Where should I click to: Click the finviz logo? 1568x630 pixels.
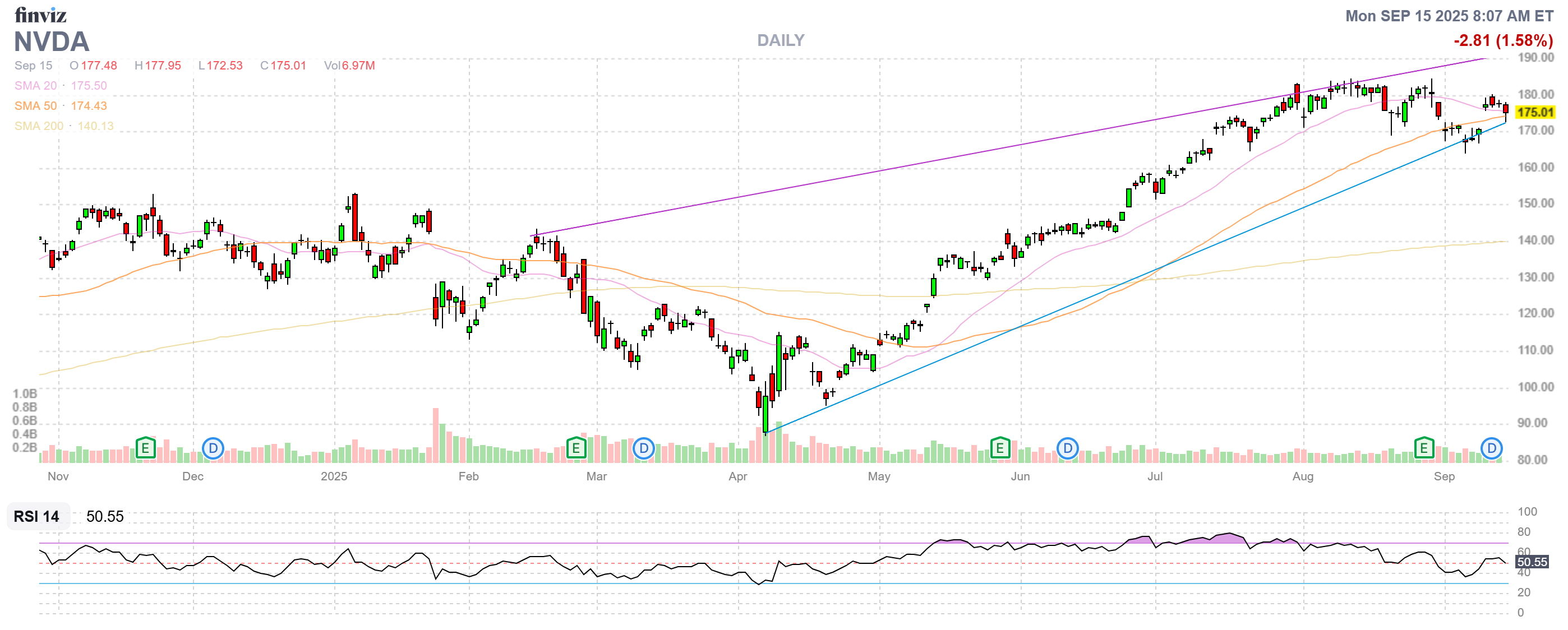click(x=40, y=15)
